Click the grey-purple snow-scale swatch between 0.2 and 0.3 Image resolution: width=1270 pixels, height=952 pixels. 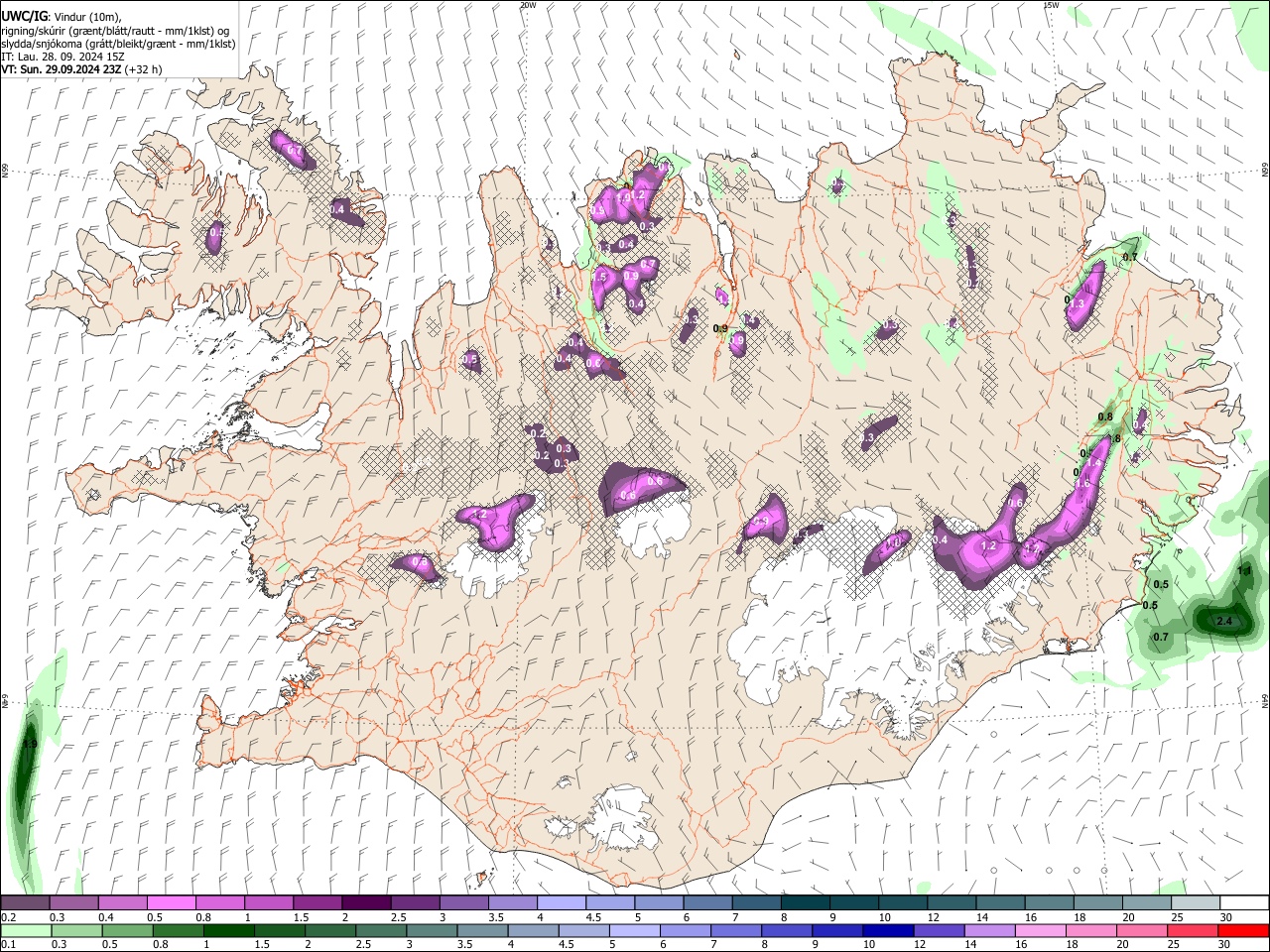coord(25,903)
